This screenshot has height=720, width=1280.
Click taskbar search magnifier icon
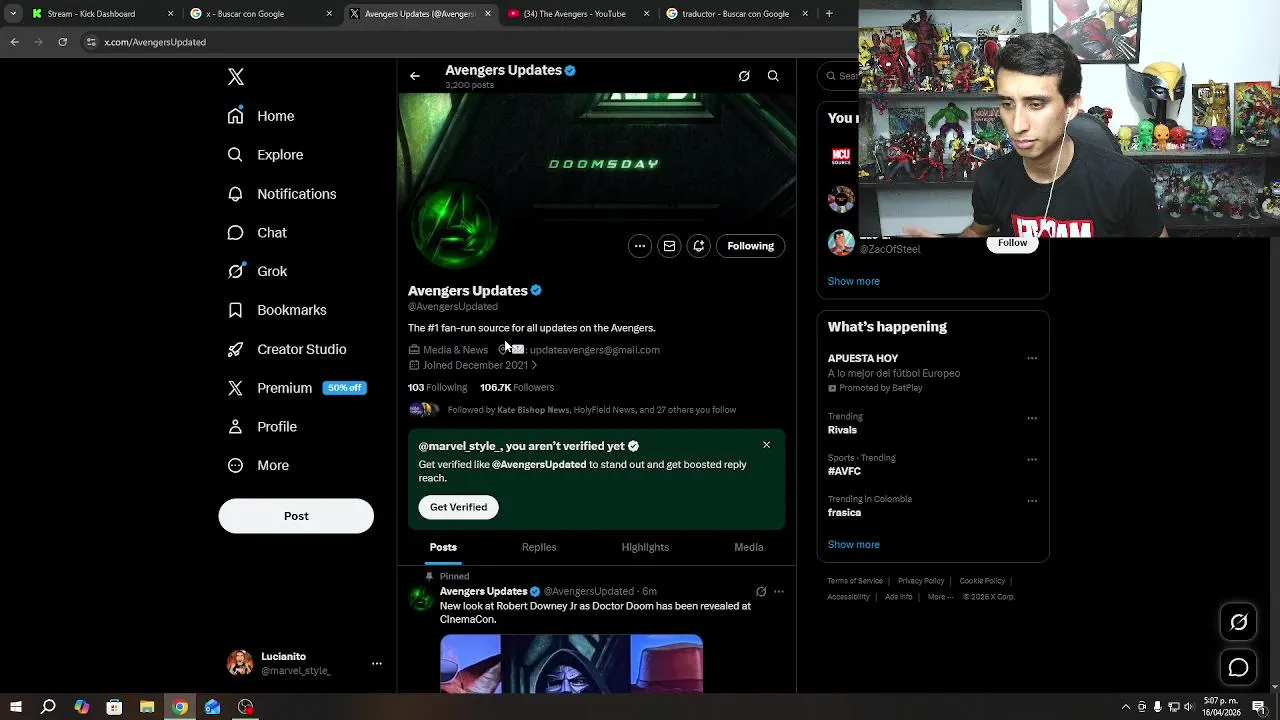point(48,707)
